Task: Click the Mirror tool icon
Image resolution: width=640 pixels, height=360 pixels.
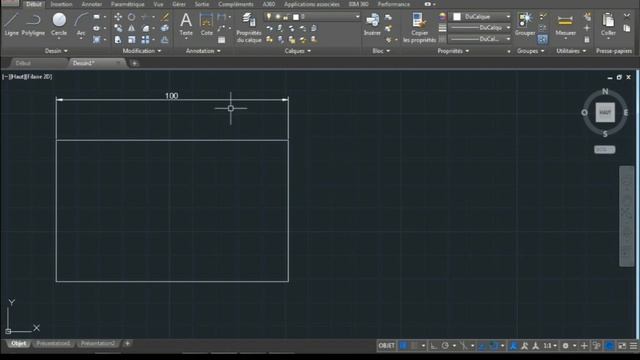Action: pos(131,28)
